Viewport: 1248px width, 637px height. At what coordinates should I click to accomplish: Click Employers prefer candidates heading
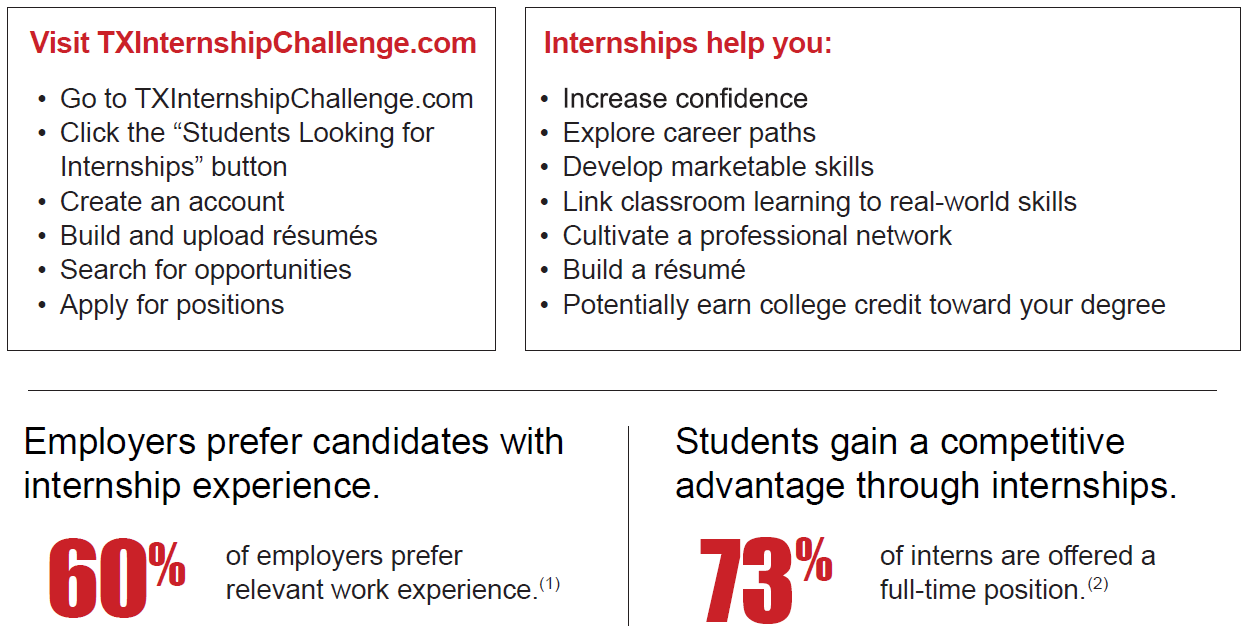tap(294, 463)
